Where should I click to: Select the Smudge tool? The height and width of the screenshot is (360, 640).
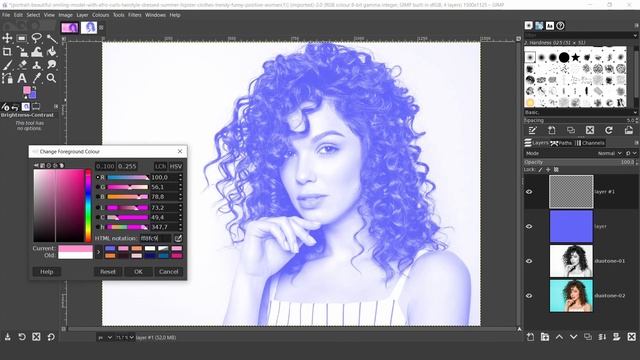[x=51, y=65]
